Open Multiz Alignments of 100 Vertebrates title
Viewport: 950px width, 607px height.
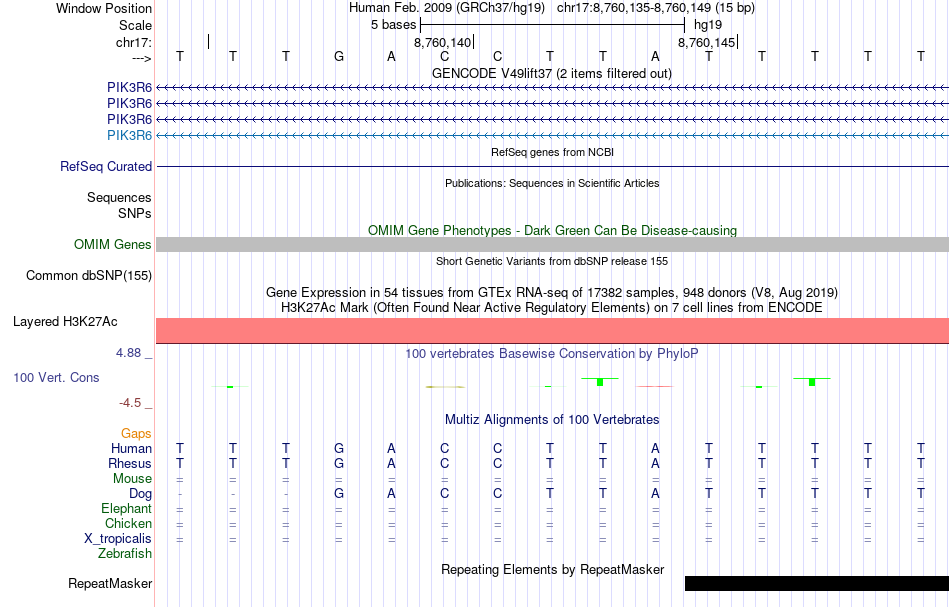[552, 419]
